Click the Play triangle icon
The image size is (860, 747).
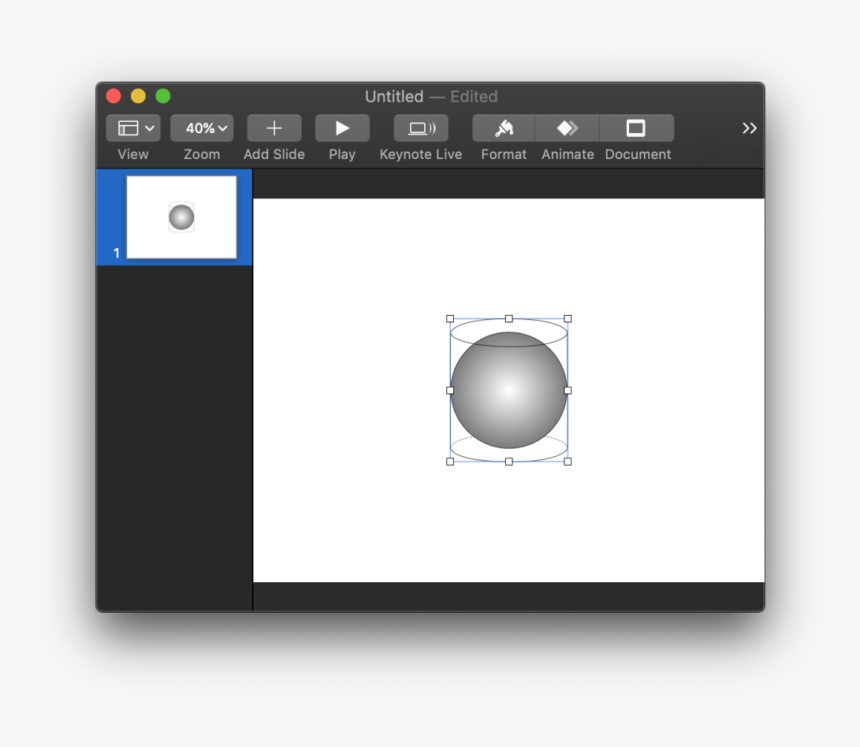pyautogui.click(x=342, y=127)
